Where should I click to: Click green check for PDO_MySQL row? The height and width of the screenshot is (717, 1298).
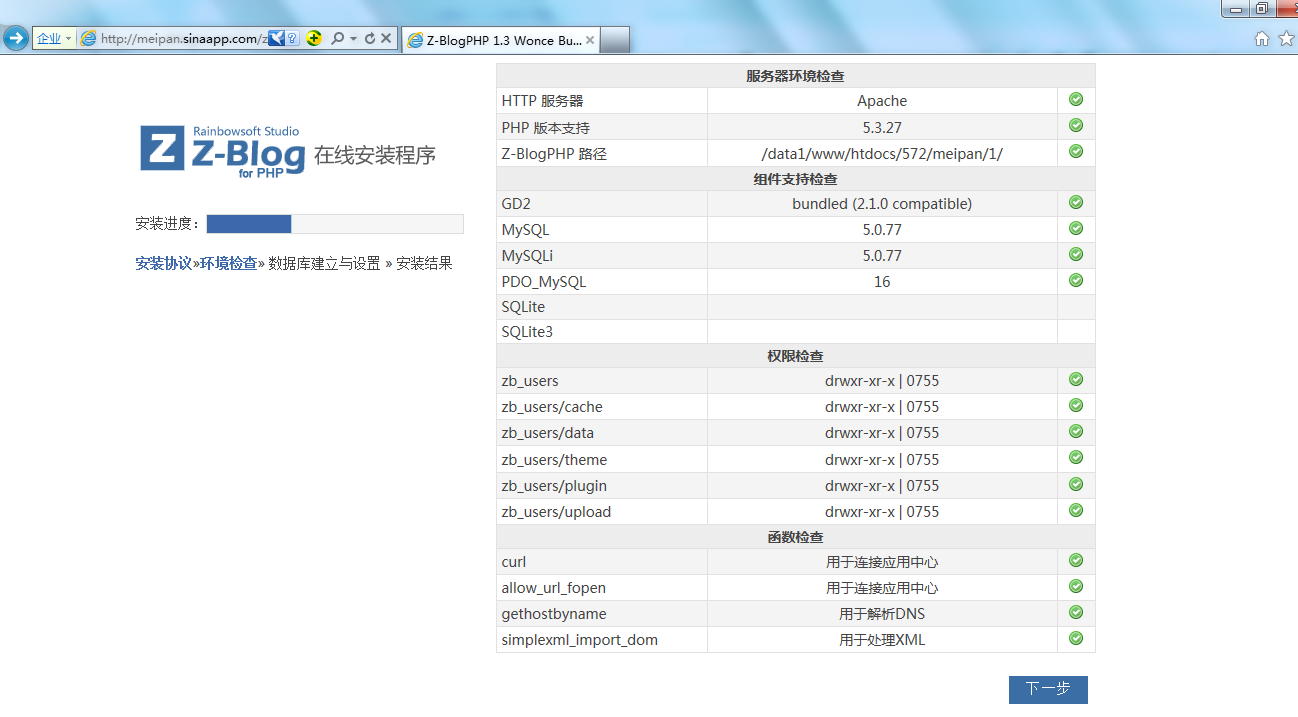click(1076, 281)
